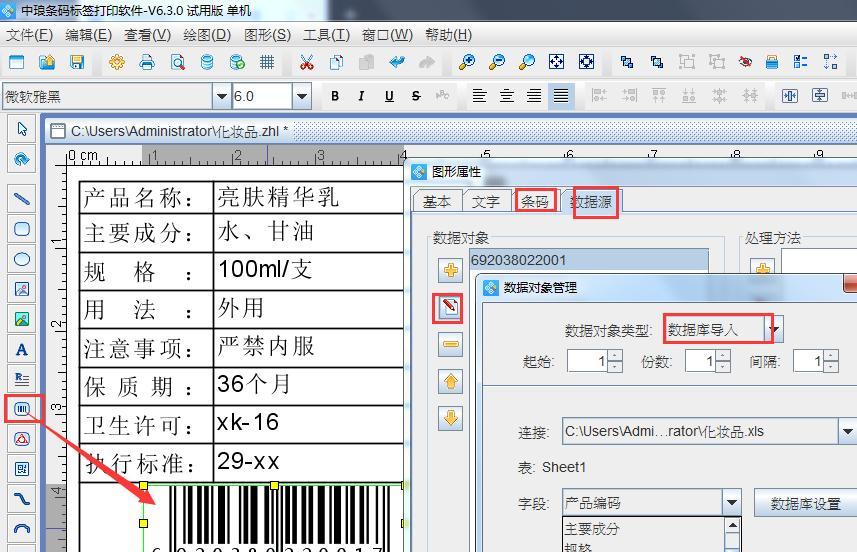This screenshot has width=857, height=552.
Task: Align text left
Action: [x=479, y=96]
